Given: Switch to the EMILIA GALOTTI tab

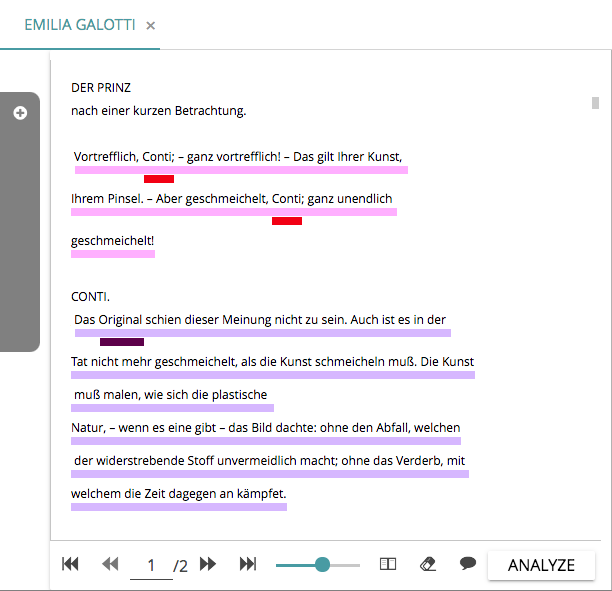Looking at the screenshot, I should click(x=80, y=25).
